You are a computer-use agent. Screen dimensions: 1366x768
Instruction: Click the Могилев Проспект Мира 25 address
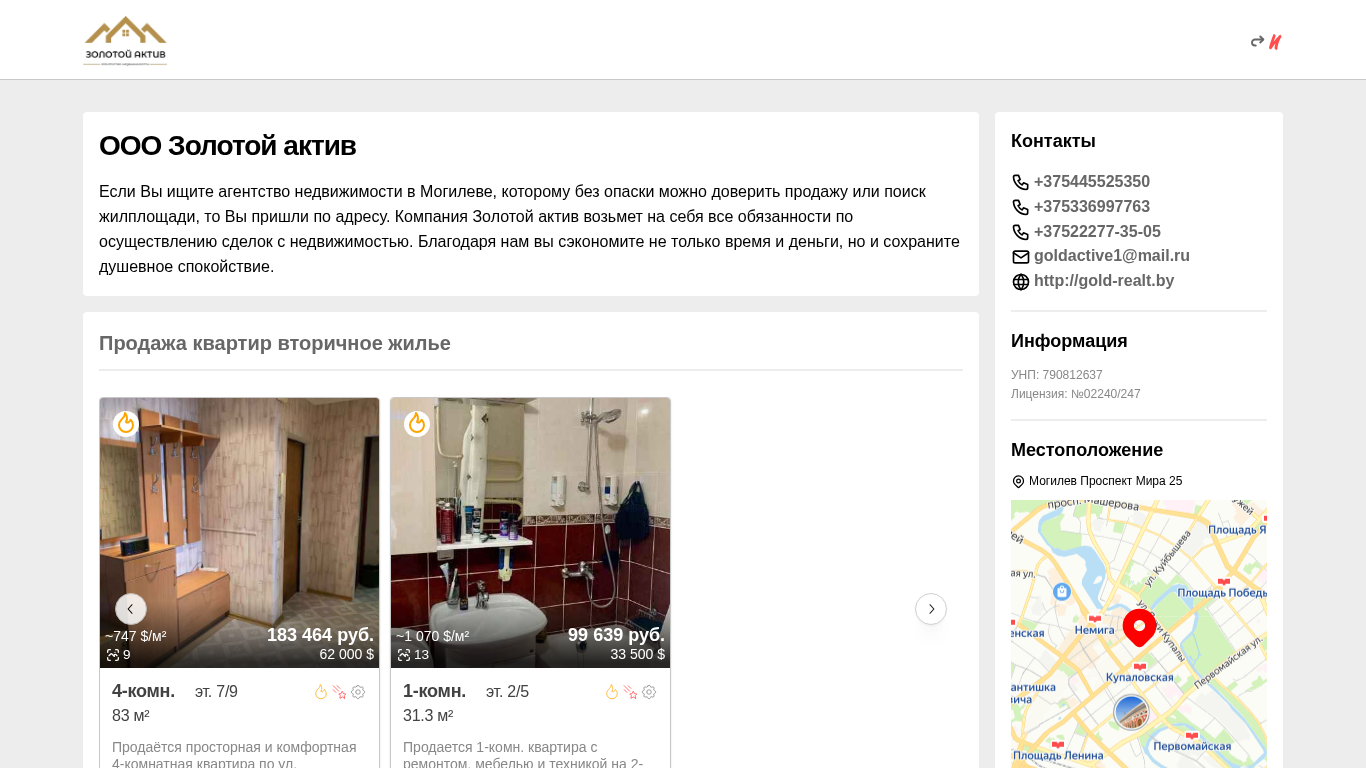pyautogui.click(x=1105, y=481)
